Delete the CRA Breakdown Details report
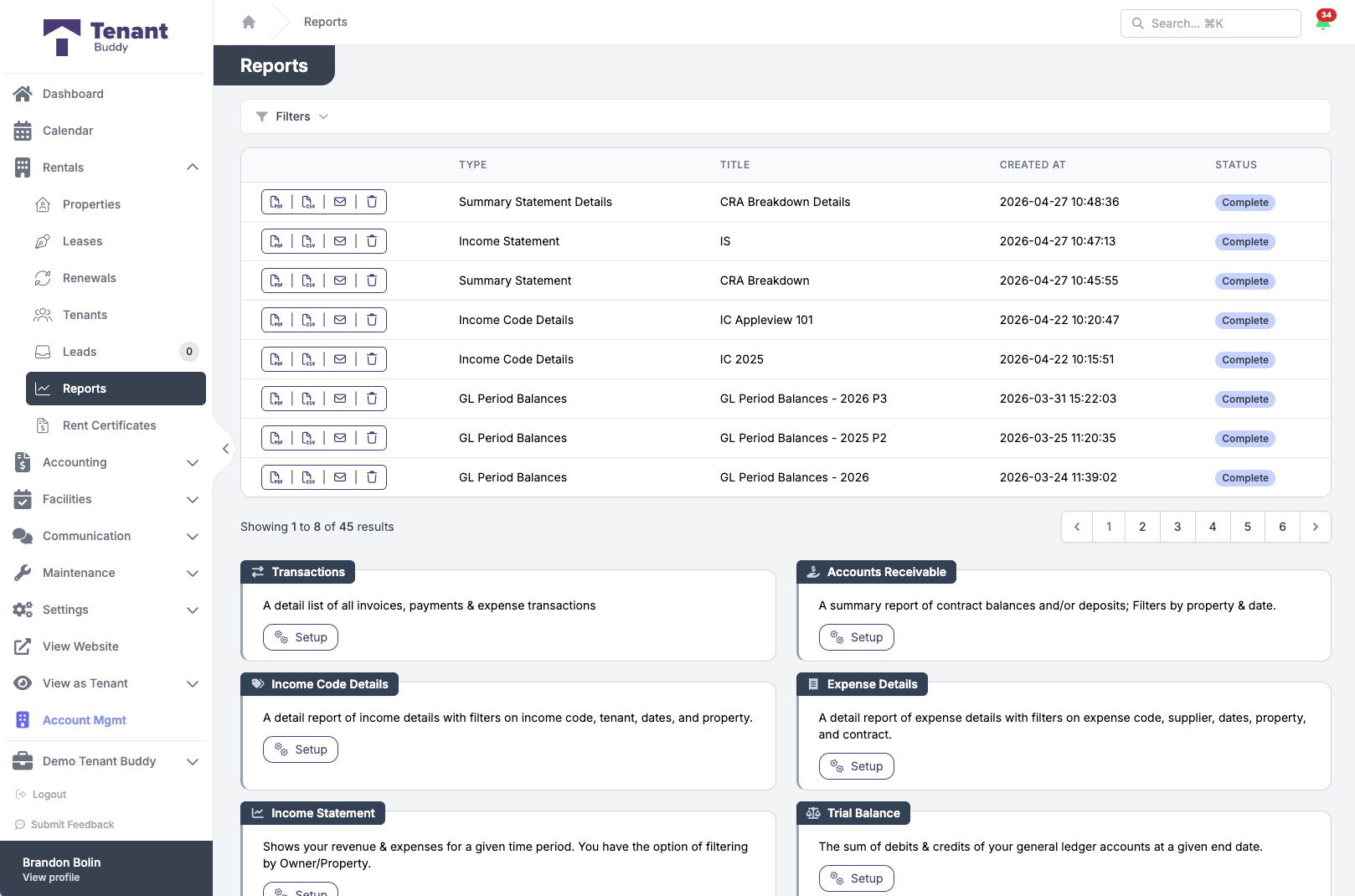 pos(372,202)
